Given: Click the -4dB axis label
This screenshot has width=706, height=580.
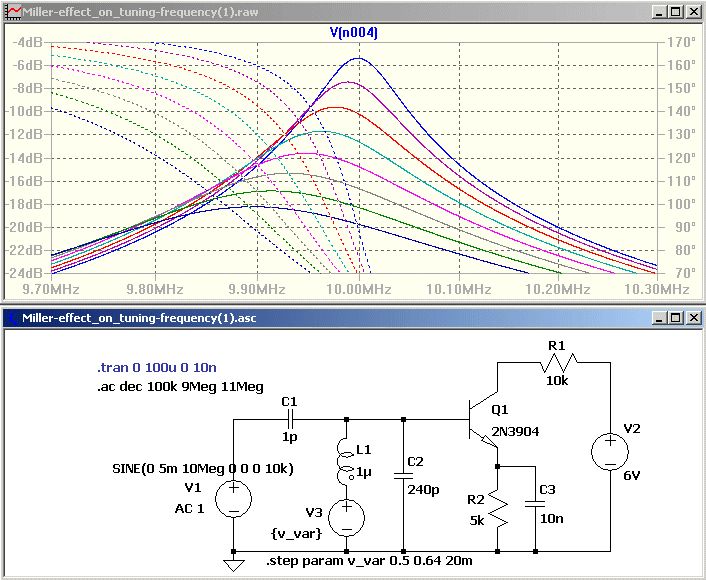Looking at the screenshot, I should pos(27,42).
